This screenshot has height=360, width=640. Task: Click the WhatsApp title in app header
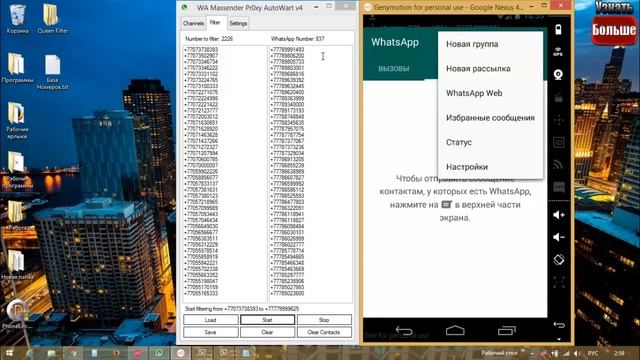tap(395, 42)
